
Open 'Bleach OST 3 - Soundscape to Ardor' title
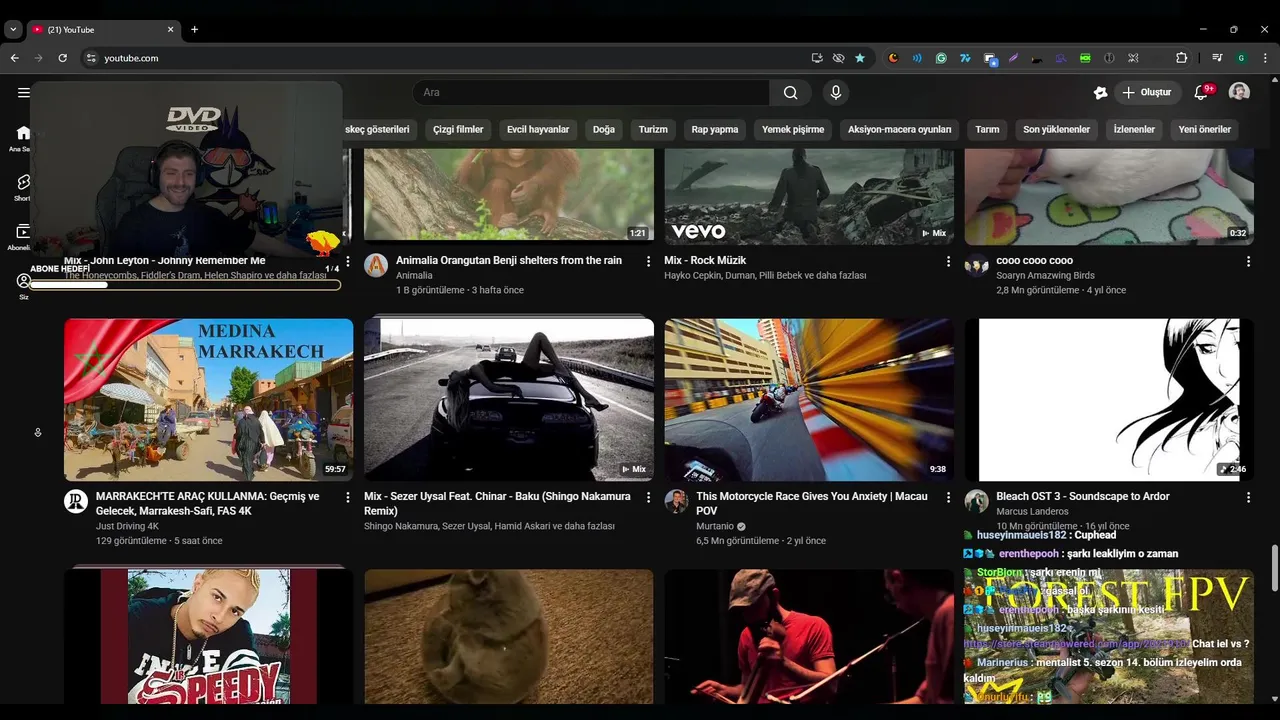pyautogui.click(x=1083, y=496)
